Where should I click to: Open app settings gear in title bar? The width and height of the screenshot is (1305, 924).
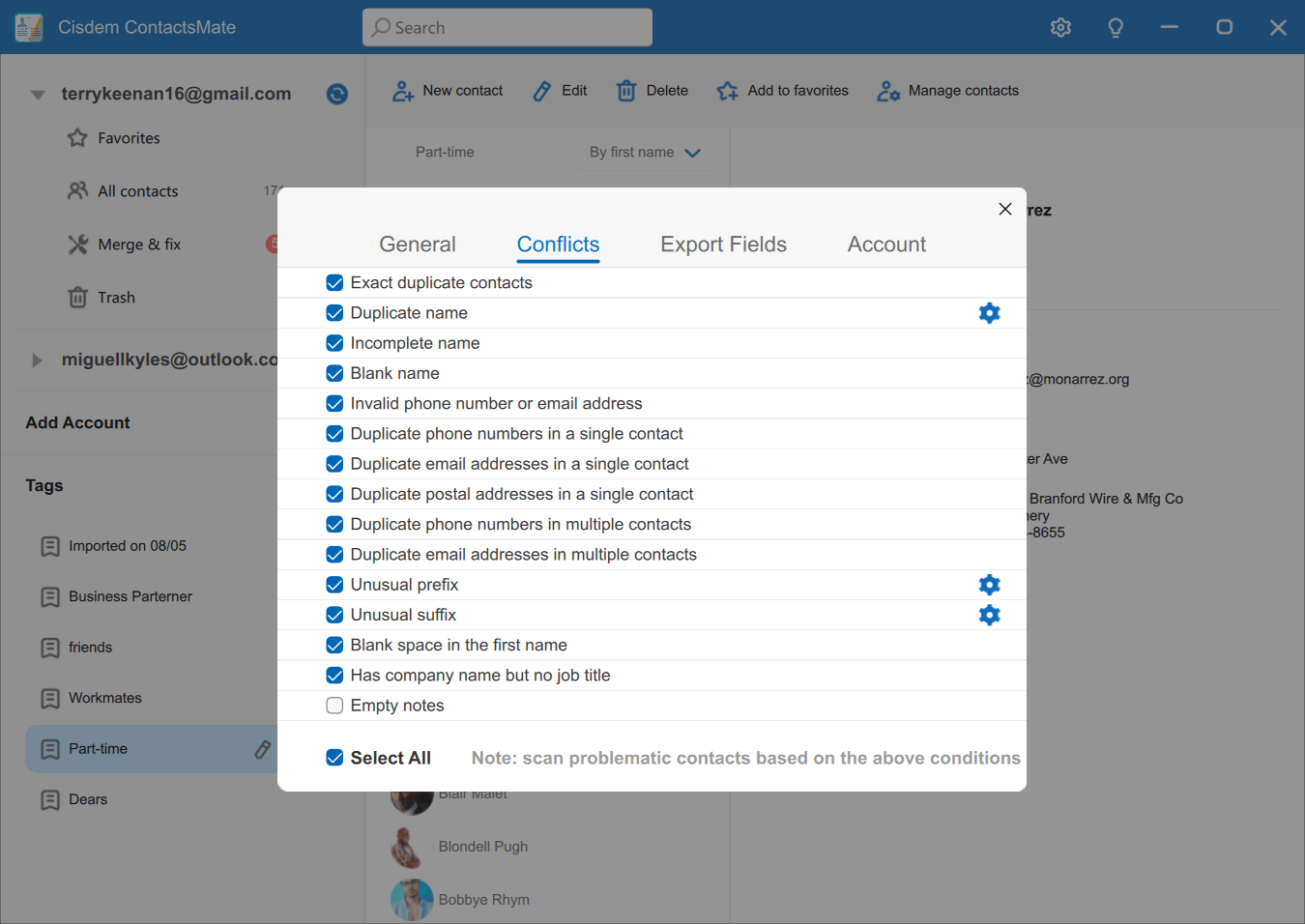[1060, 27]
